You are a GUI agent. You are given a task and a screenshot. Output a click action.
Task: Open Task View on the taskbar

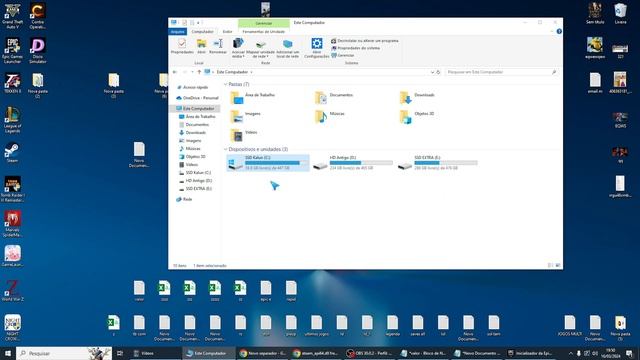pyautogui.click(x=120, y=353)
